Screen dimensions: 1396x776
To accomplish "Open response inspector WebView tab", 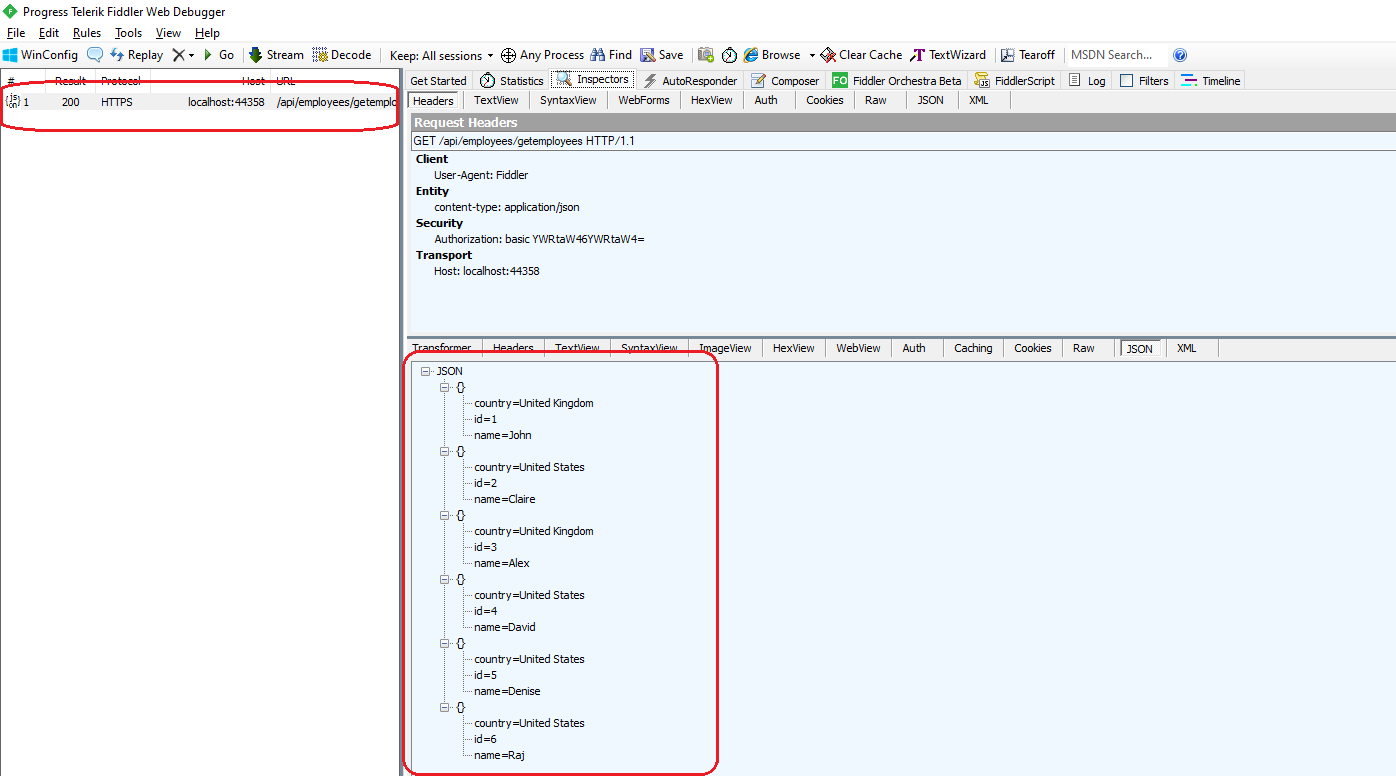I will pos(858,348).
